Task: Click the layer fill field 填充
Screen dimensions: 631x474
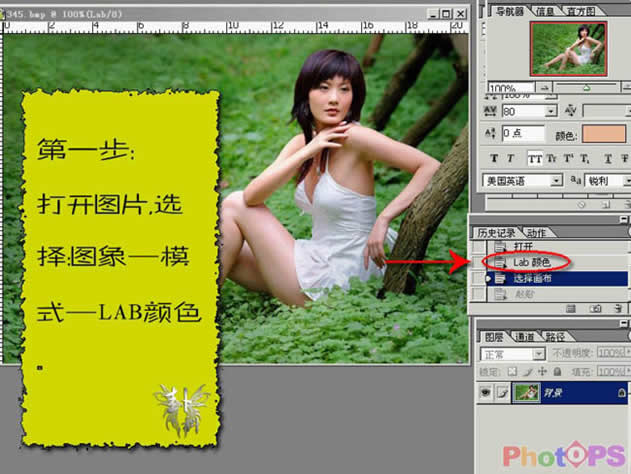Action: (x=612, y=371)
